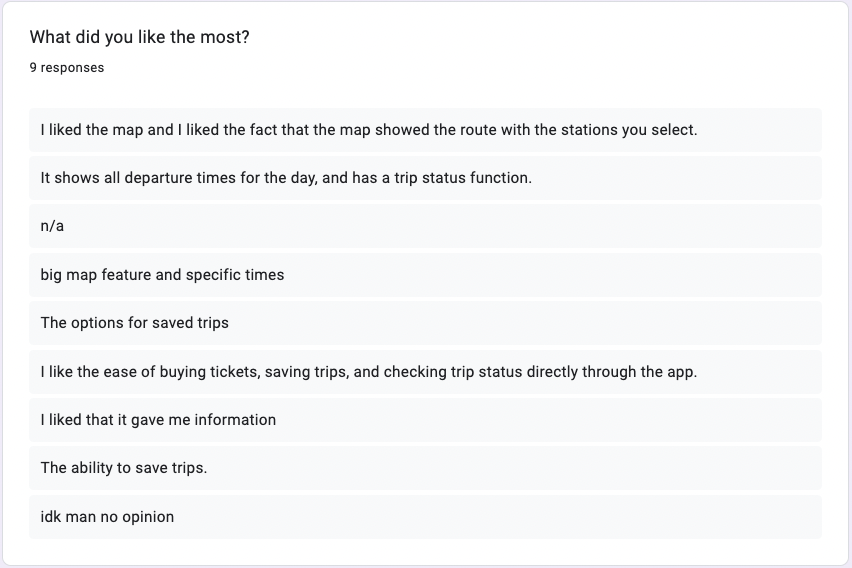Screen dimensions: 852x568
Task: Click 'saved trips' text in the fifth response
Action: [190, 323]
